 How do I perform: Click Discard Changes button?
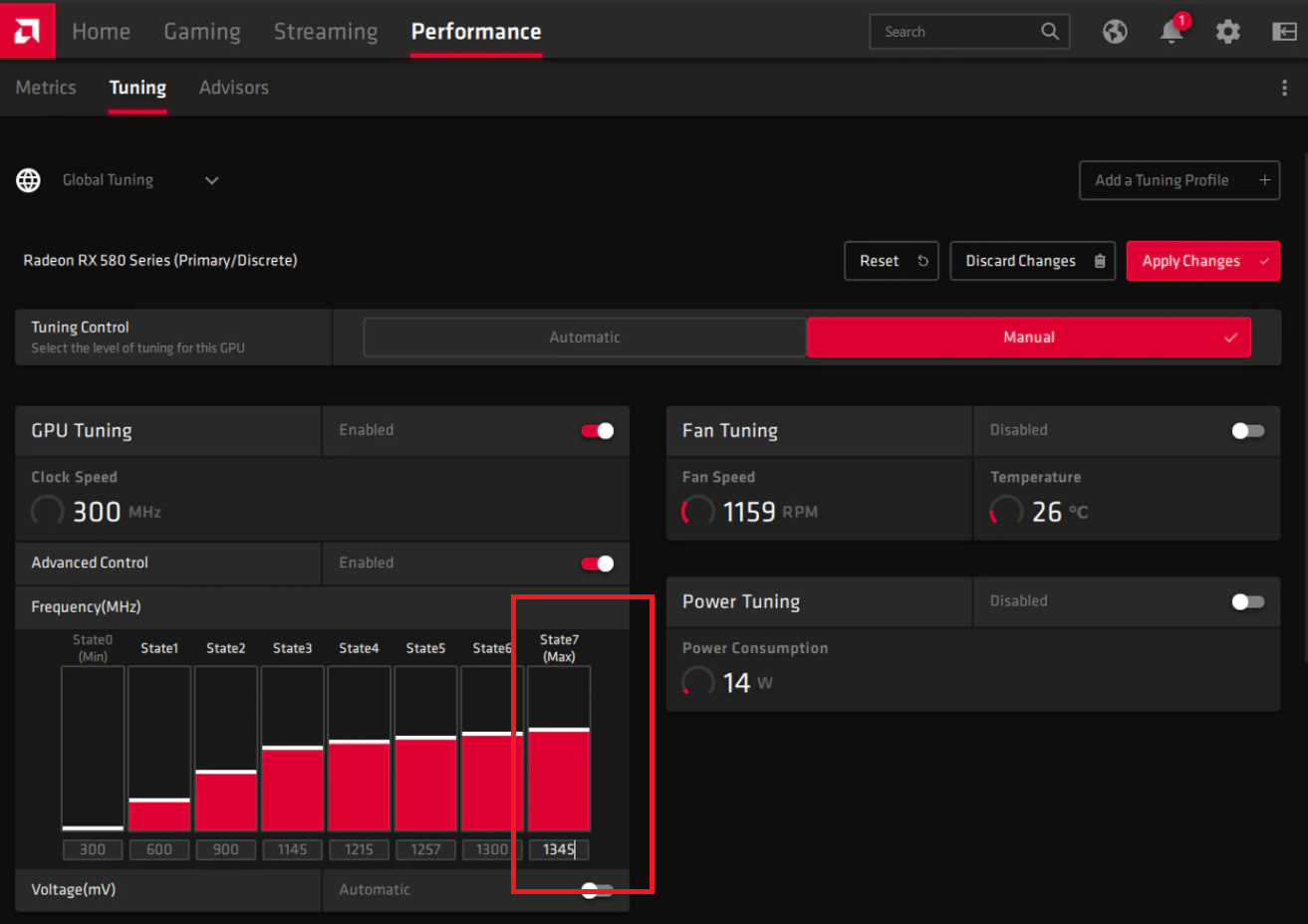coord(1032,261)
